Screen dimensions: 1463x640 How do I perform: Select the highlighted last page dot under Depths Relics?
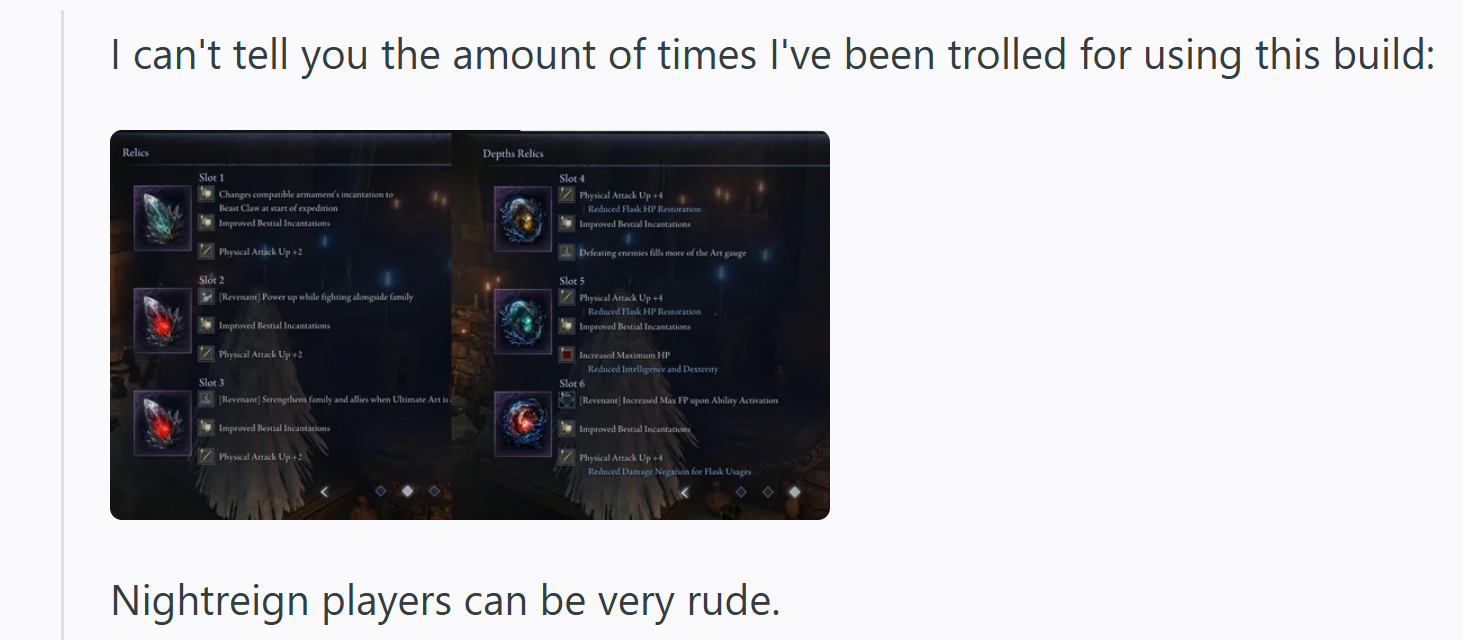pyautogui.click(x=794, y=492)
